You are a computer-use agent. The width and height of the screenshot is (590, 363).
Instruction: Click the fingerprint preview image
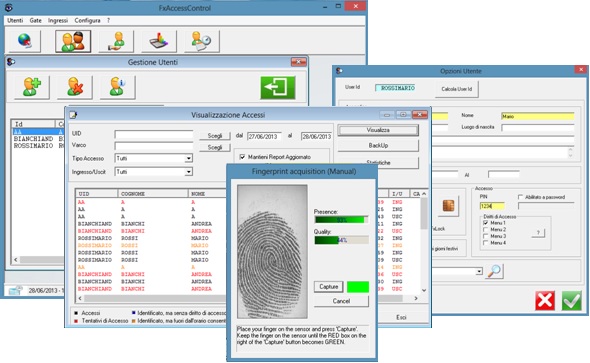coord(272,251)
